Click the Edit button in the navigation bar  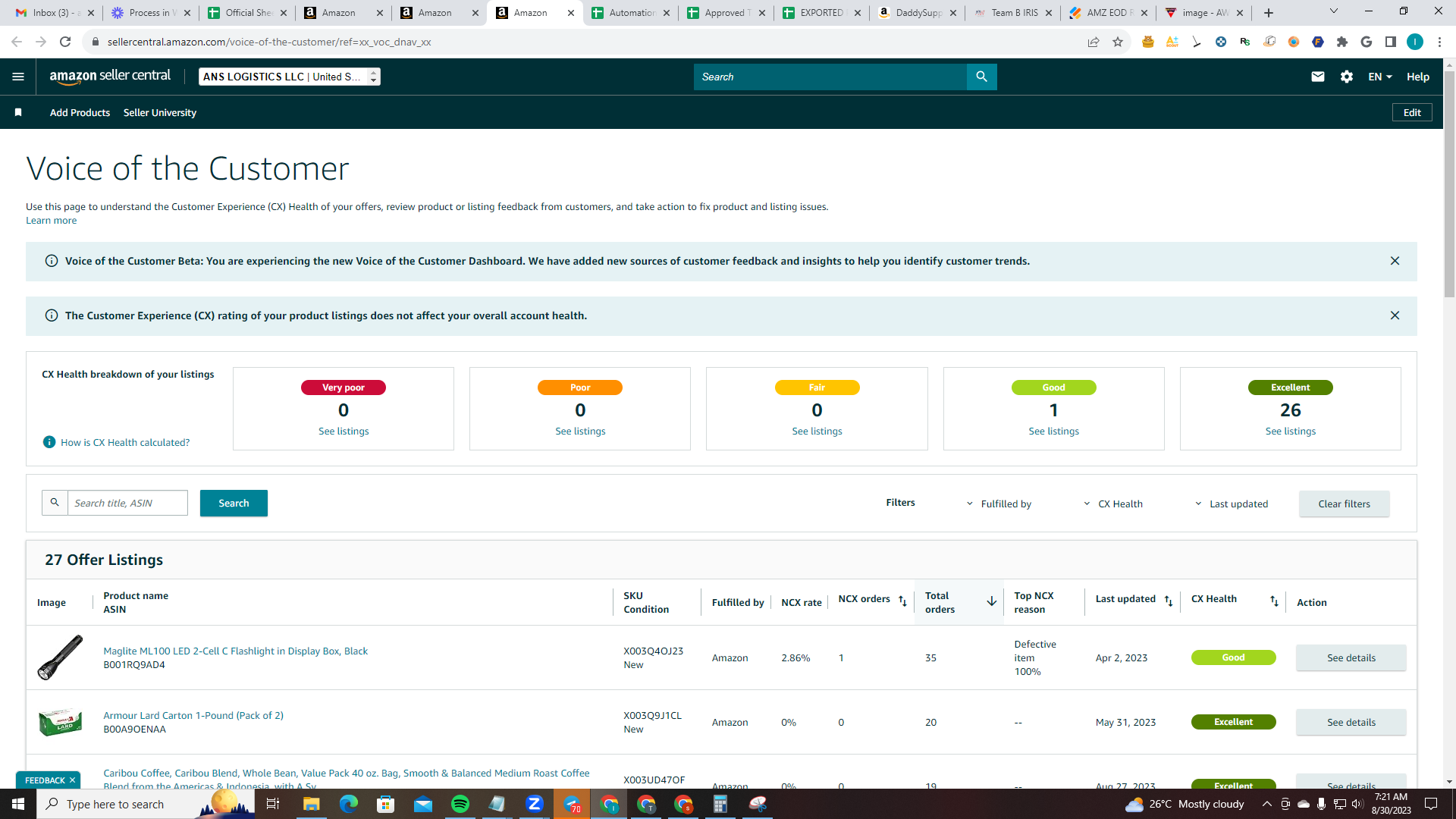[1412, 112]
